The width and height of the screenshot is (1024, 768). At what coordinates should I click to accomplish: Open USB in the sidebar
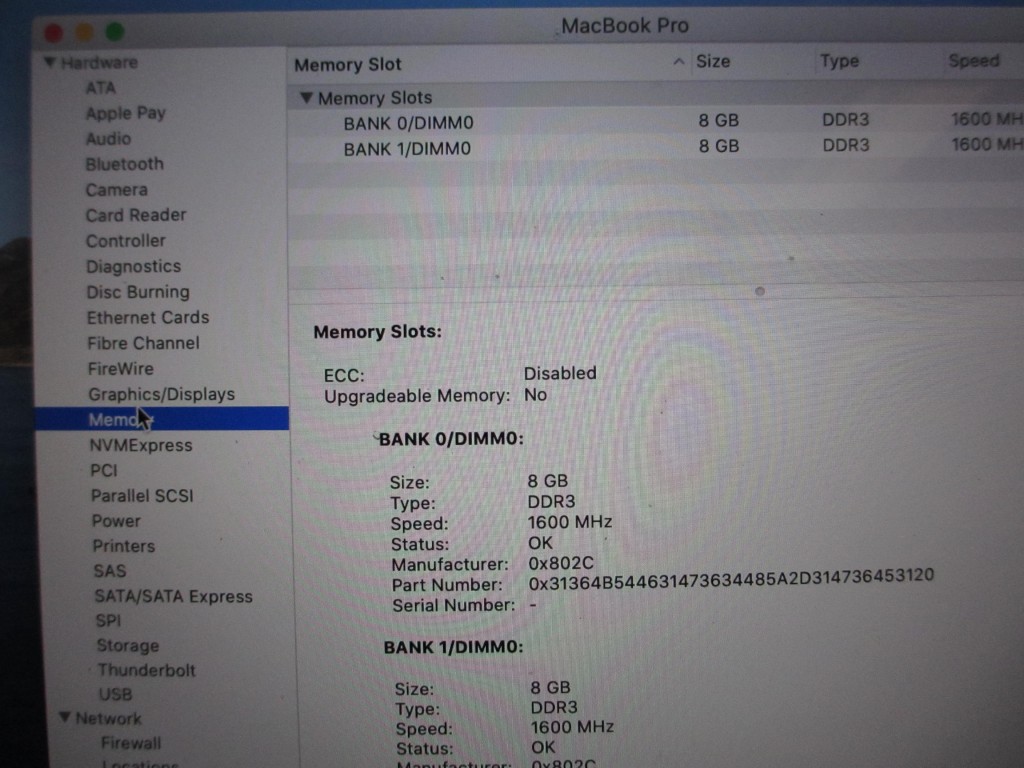click(x=116, y=694)
